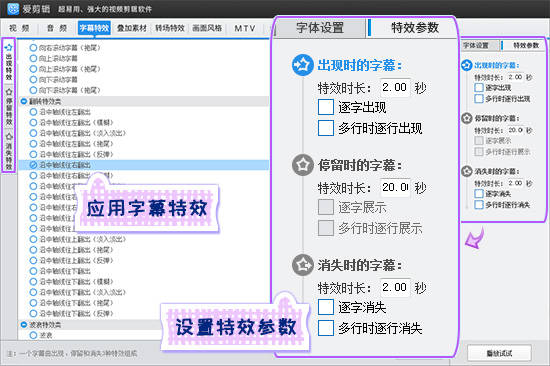
Task: Enable 逐字出现 checkbox in small right panel
Action: coord(479,88)
